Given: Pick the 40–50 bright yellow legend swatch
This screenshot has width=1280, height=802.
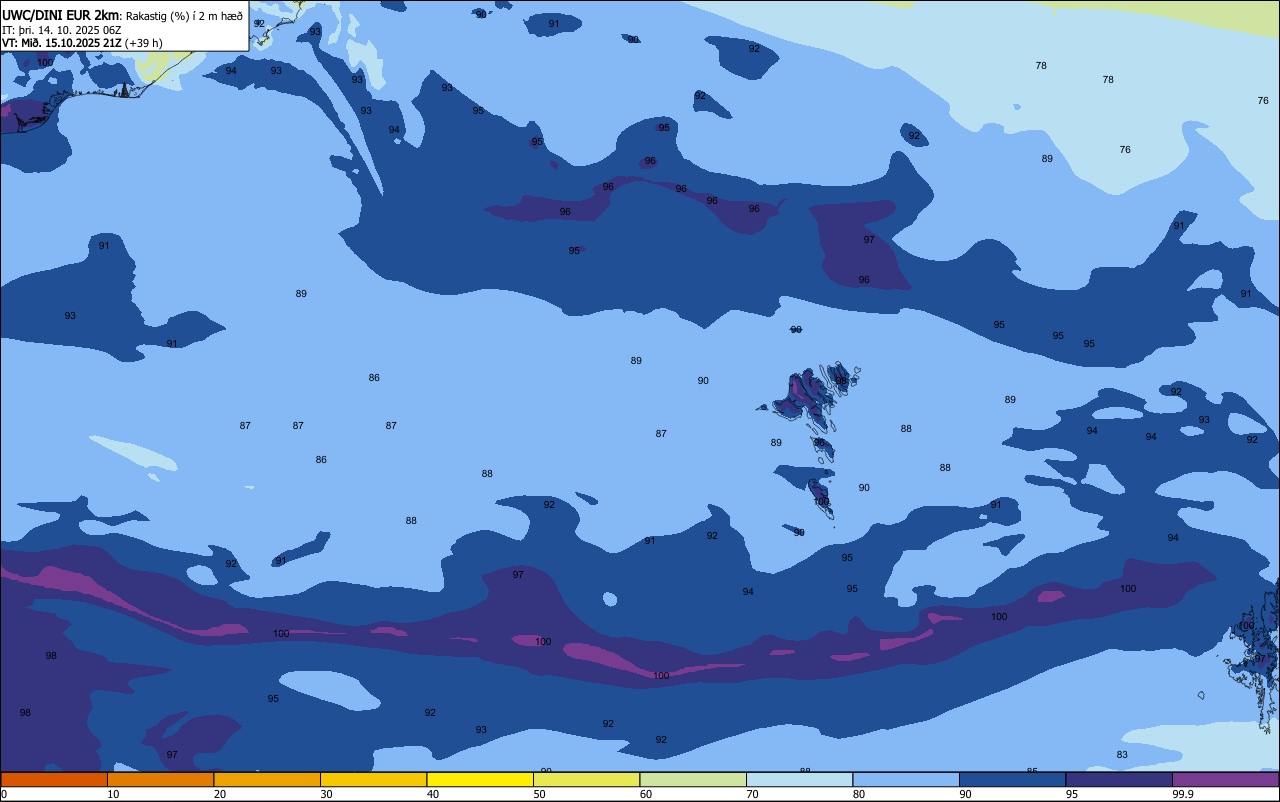Looking at the screenshot, I should 480,780.
